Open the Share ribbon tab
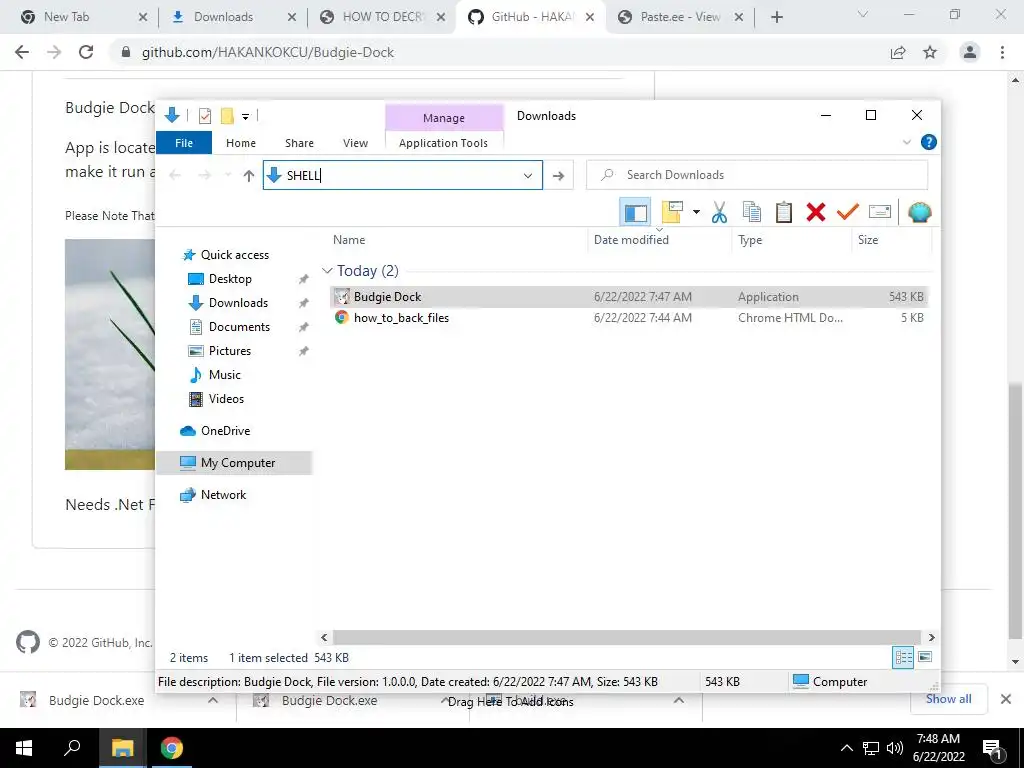The image size is (1024, 768). (x=299, y=142)
